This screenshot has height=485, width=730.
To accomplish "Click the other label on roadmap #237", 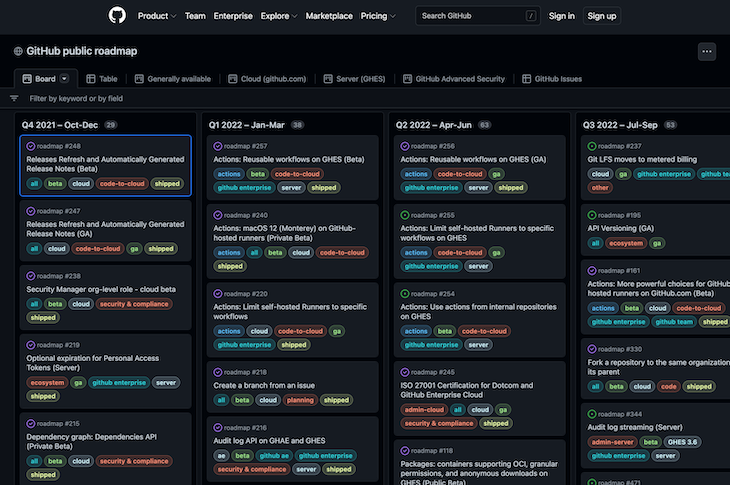I will pos(600,188).
